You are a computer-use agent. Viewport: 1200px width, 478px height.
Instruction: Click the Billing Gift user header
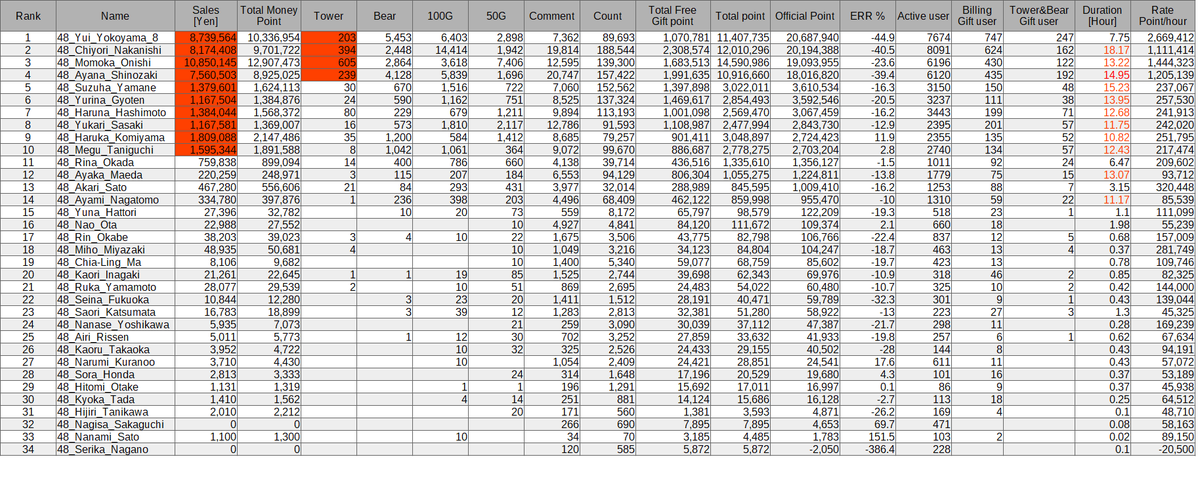pyautogui.click(x=978, y=17)
